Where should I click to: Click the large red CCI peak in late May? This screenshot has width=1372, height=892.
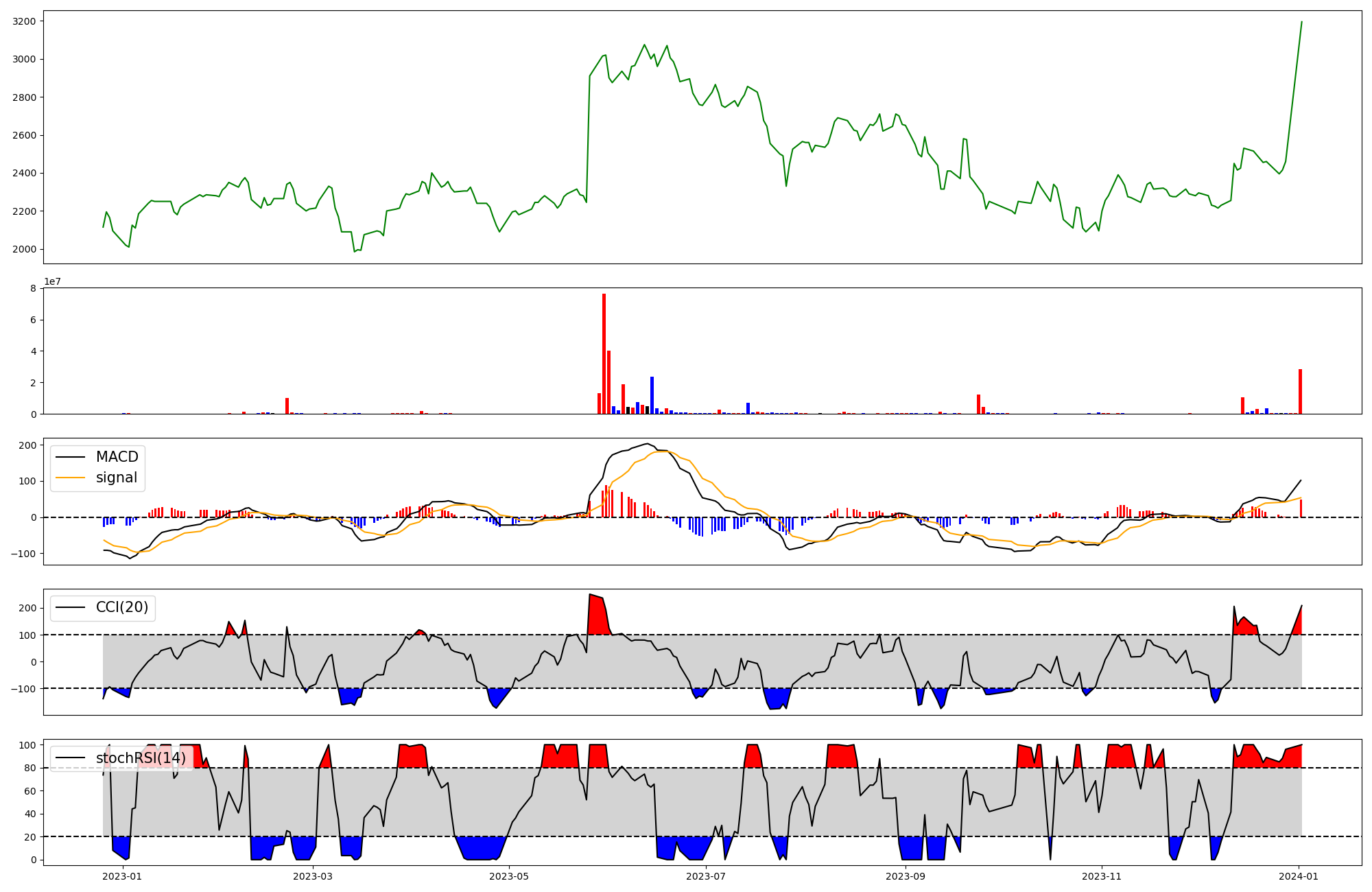point(596,613)
